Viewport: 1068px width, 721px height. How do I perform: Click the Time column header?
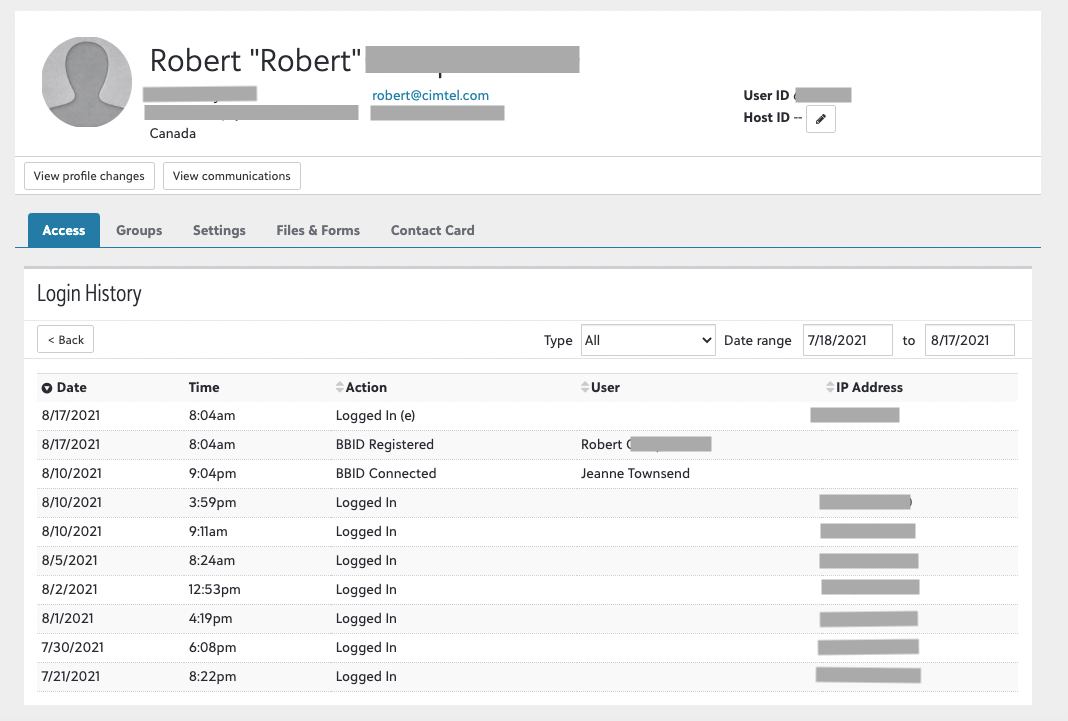(x=204, y=388)
